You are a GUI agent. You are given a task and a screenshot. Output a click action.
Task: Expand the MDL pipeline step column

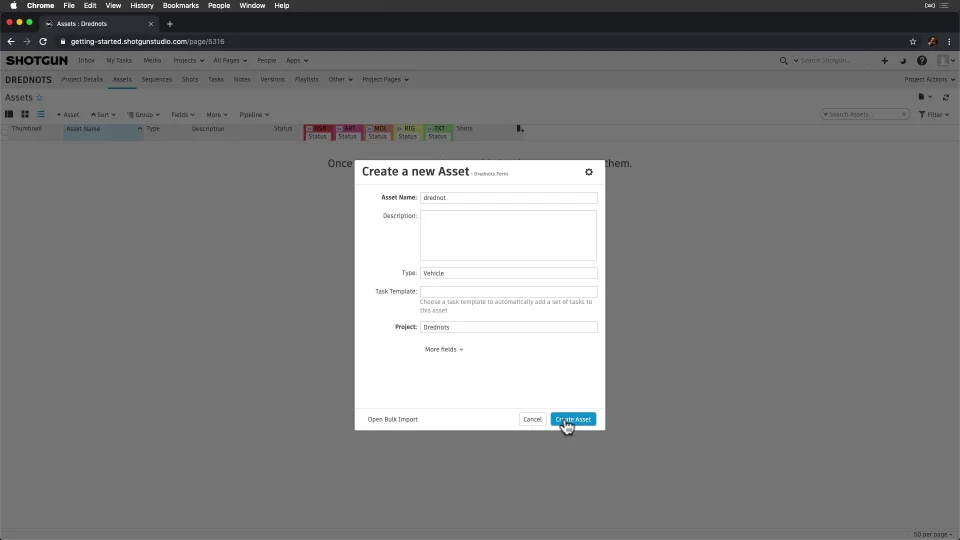[x=369, y=129]
